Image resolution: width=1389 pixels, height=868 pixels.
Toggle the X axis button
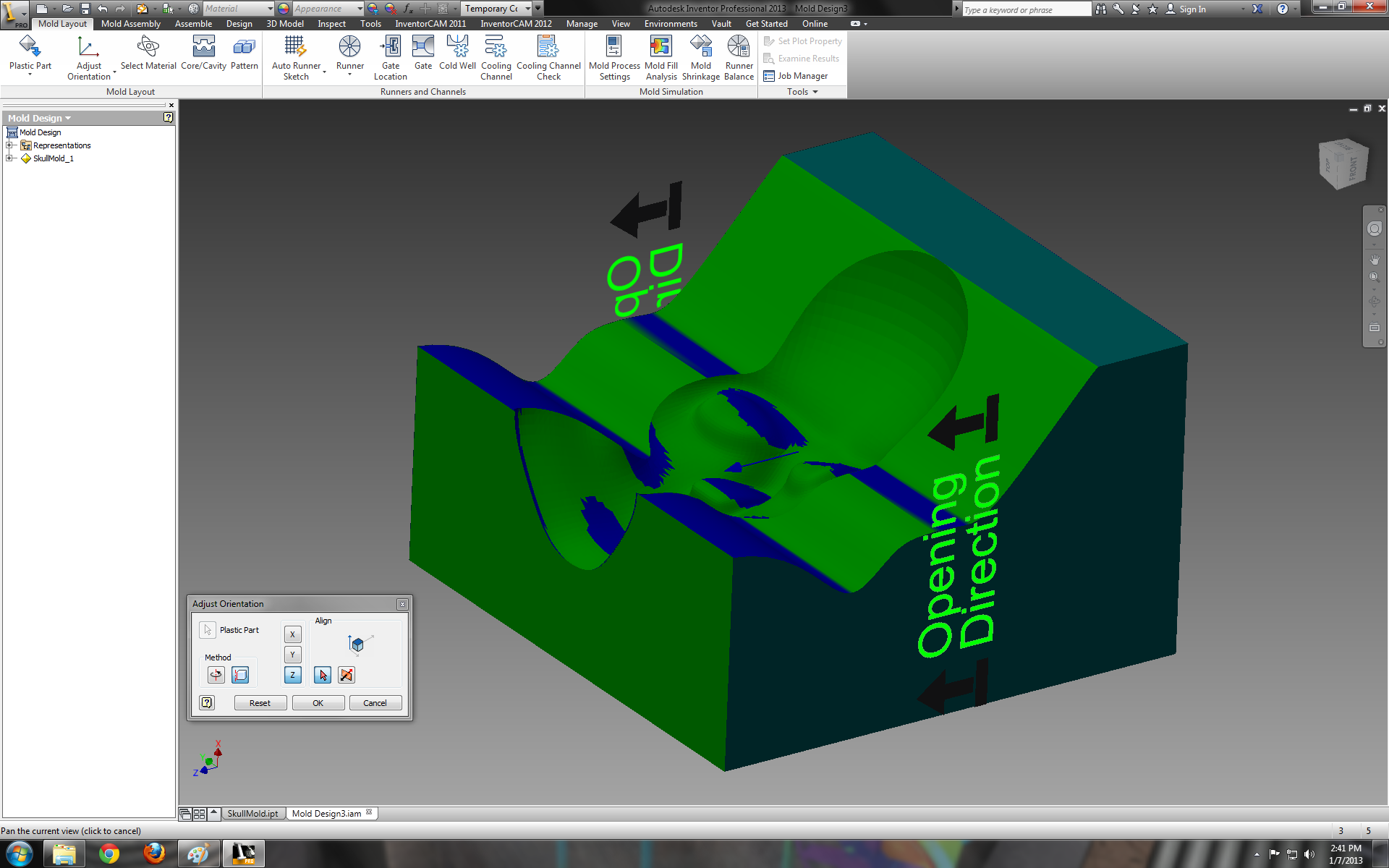tap(292, 634)
